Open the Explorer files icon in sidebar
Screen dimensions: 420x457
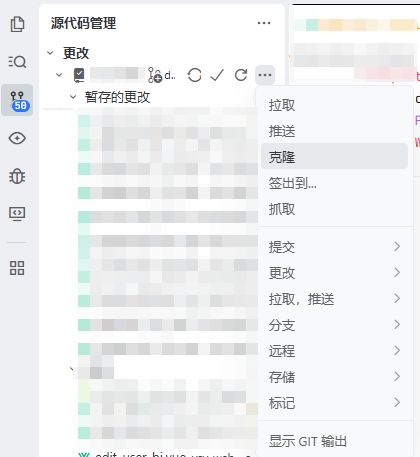[x=17, y=24]
